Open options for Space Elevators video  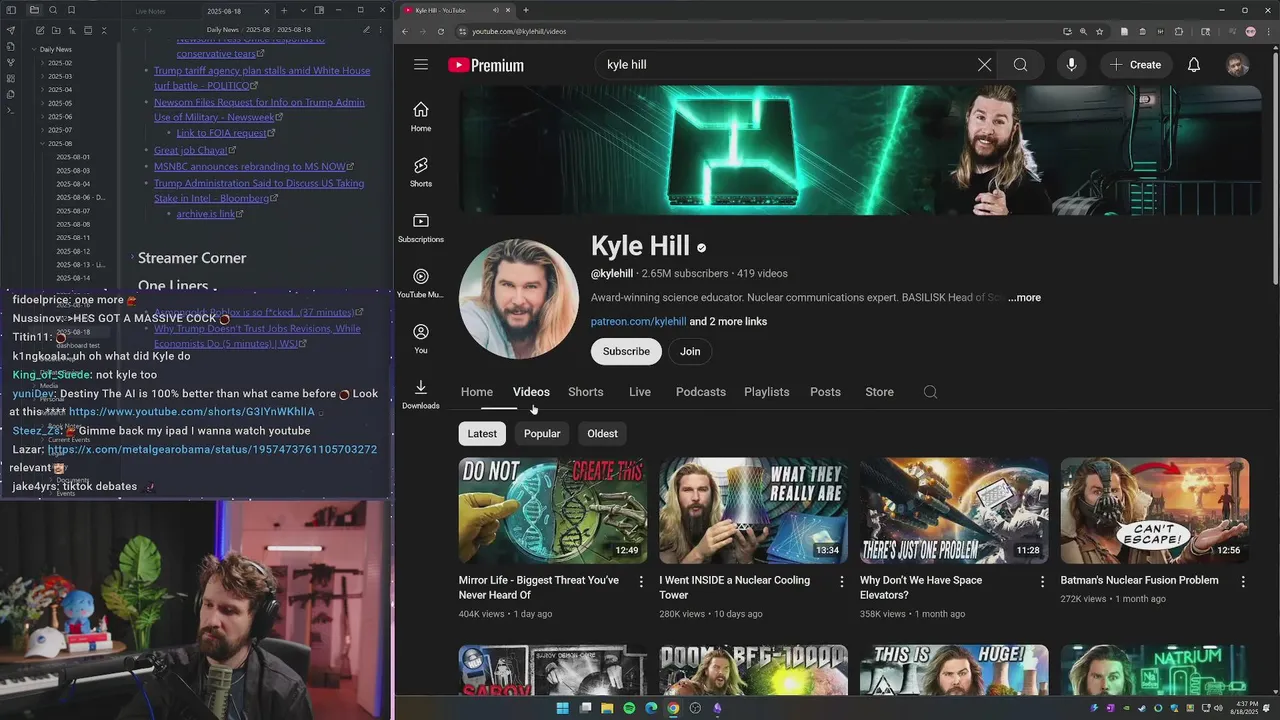pos(1042,581)
